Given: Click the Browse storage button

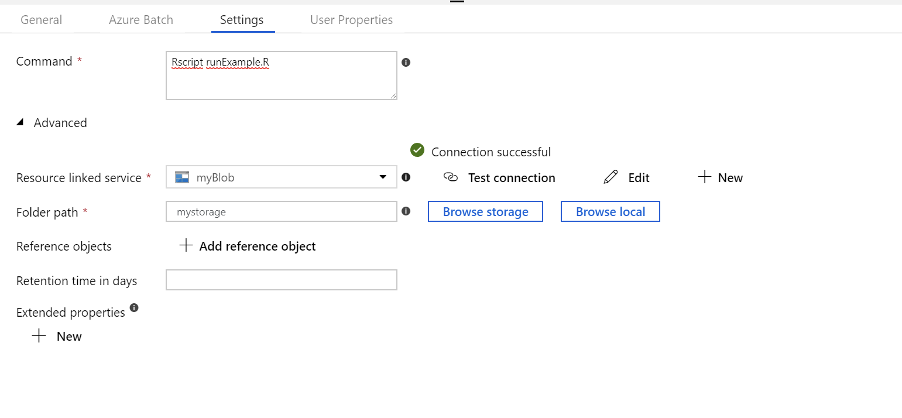Looking at the screenshot, I should pyautogui.click(x=486, y=212).
